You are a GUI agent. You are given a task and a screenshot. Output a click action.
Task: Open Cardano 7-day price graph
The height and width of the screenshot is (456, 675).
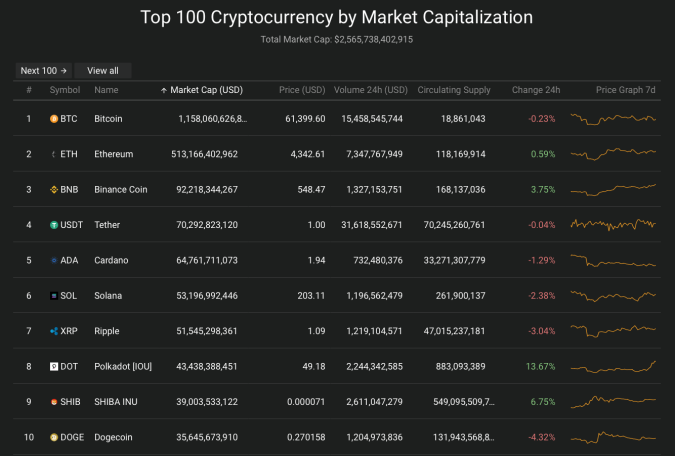click(613, 261)
